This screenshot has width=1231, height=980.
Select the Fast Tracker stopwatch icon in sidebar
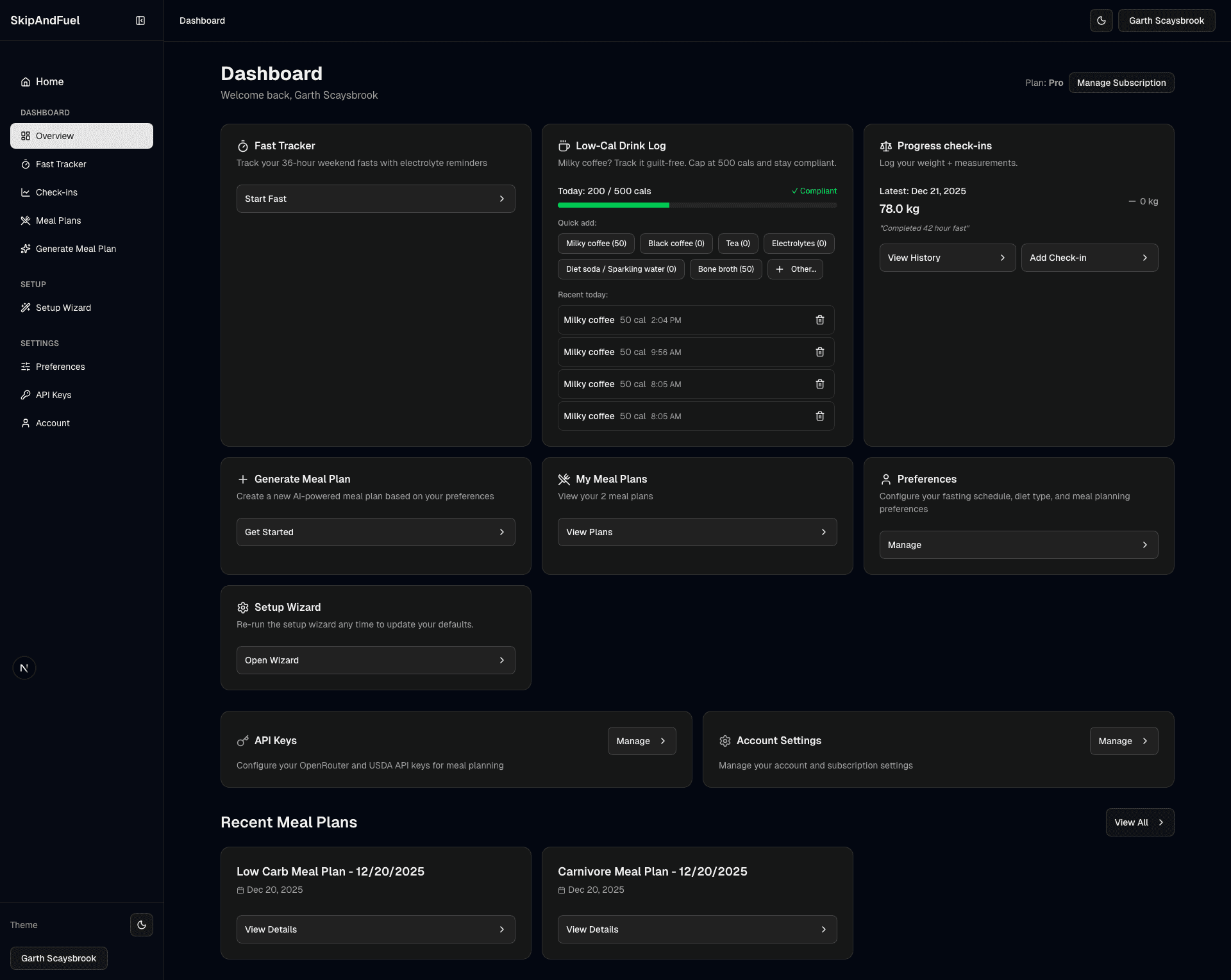tap(26, 164)
